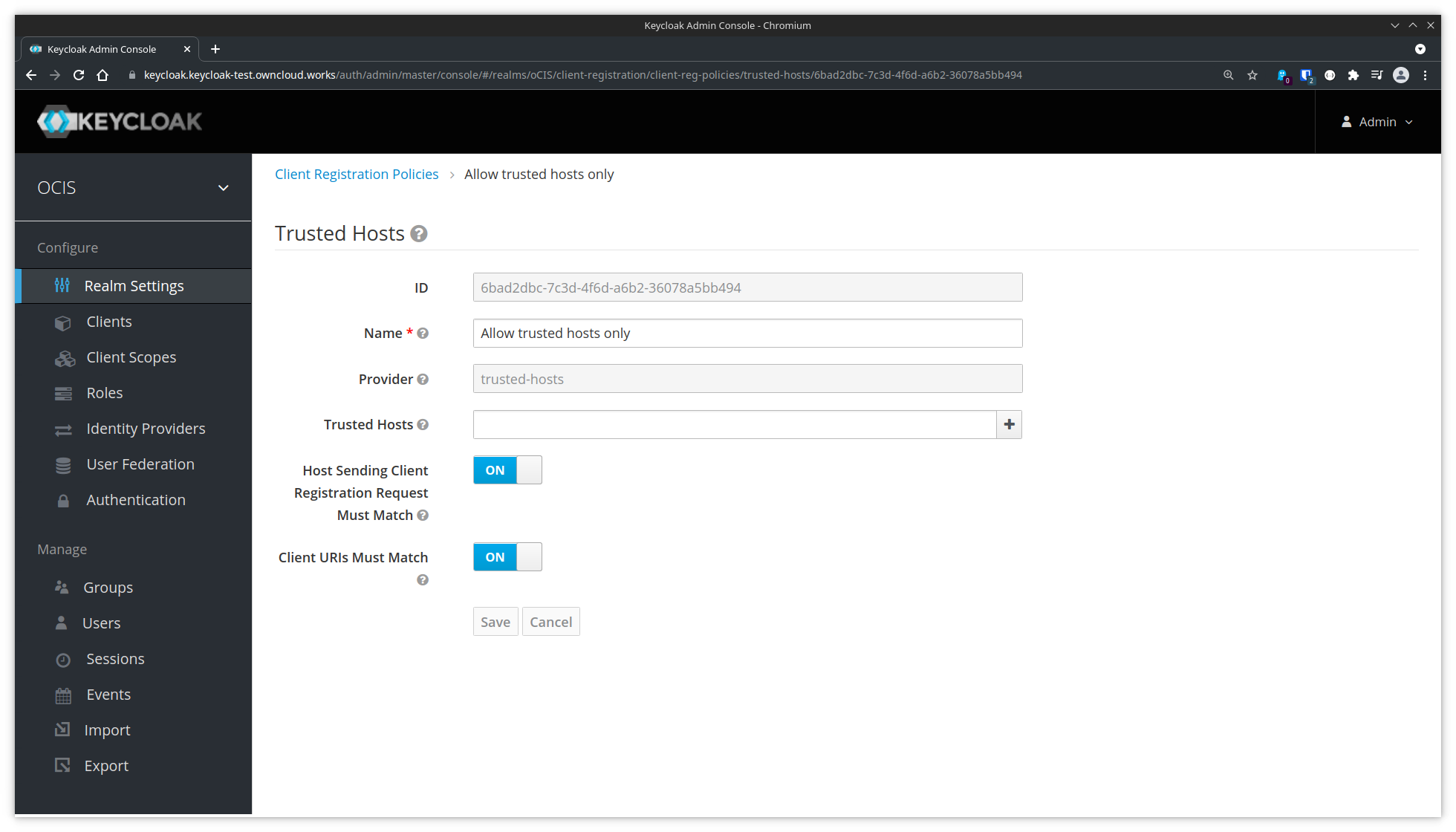Click help icon next to Provider label
Viewport: 1456px width, 832px height.
tap(423, 380)
